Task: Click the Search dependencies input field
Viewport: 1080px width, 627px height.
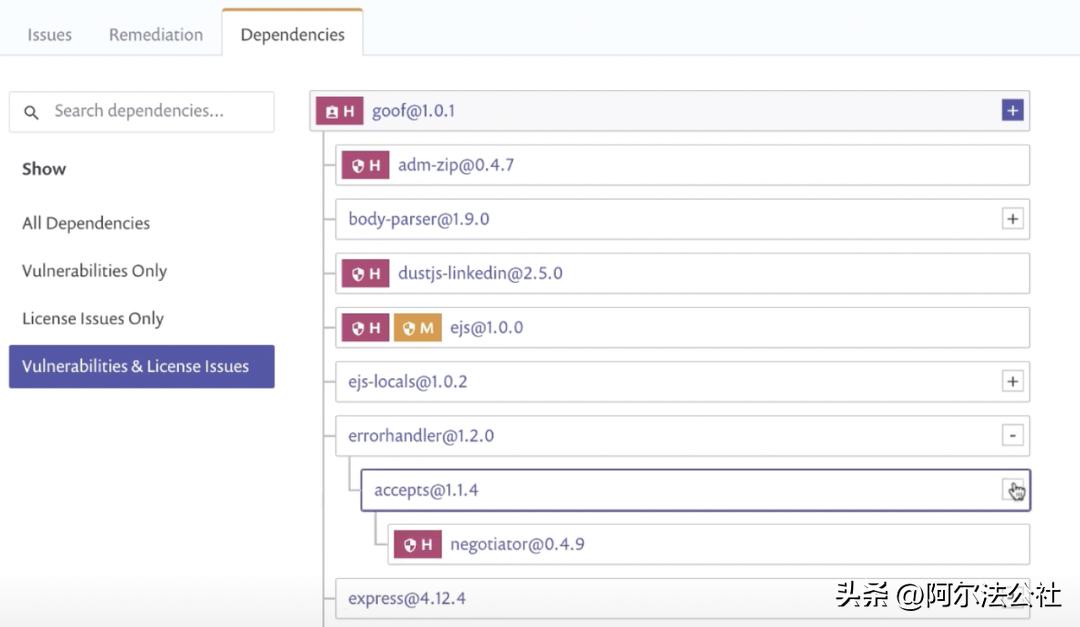Action: 155,112
